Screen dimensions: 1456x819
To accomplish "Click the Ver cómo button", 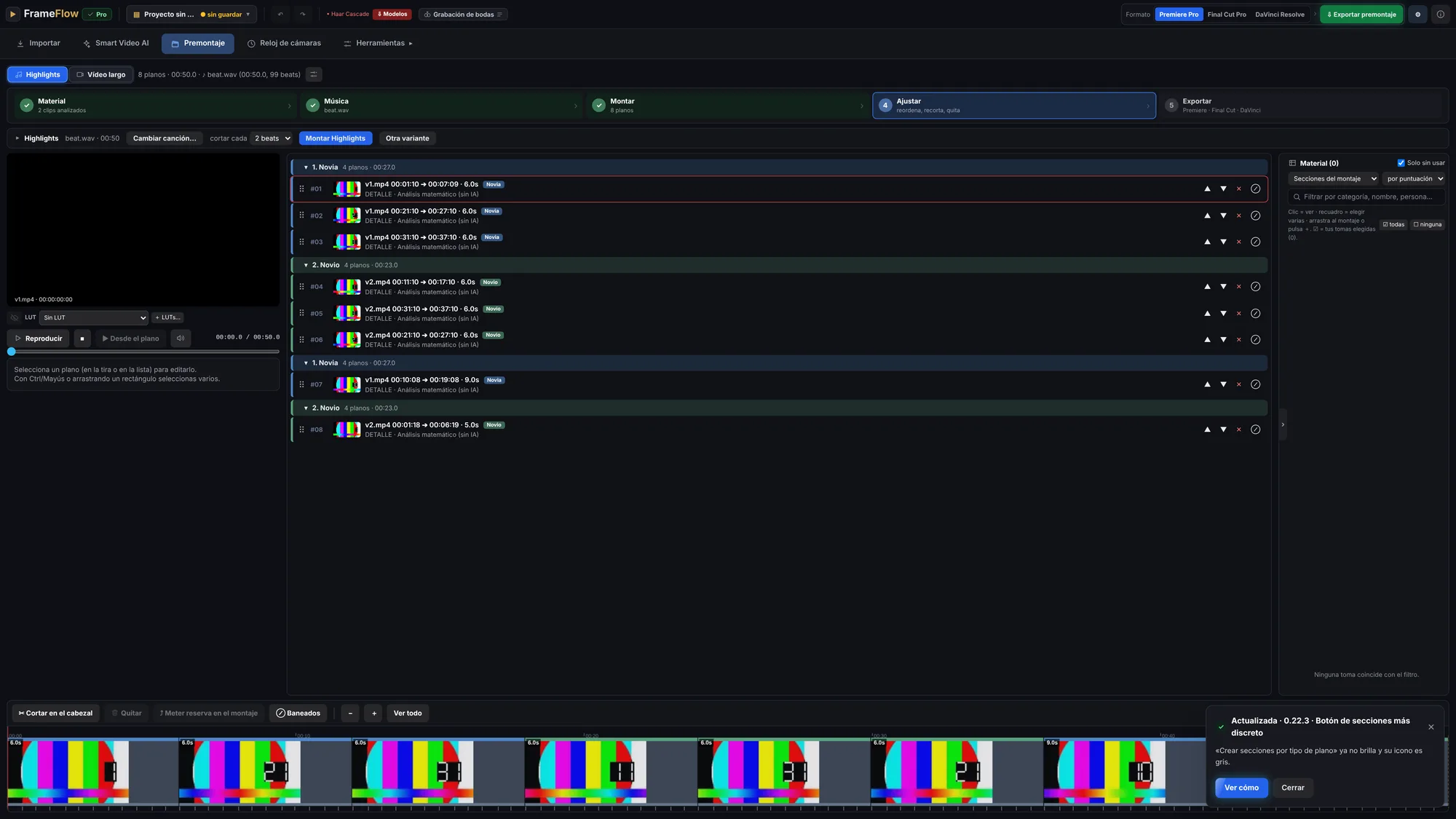I will (x=1241, y=788).
